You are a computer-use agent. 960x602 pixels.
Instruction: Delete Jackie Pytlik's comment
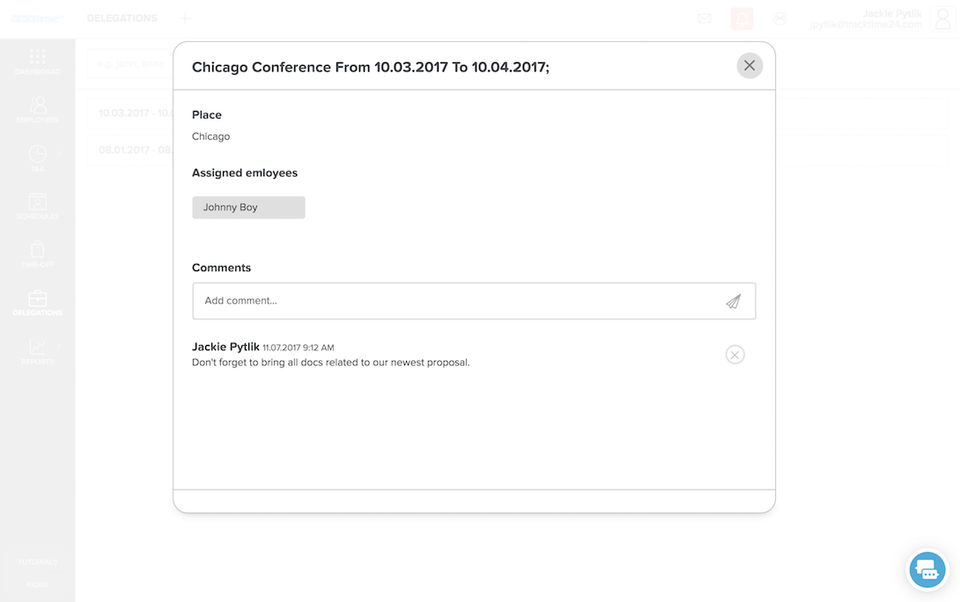click(735, 355)
